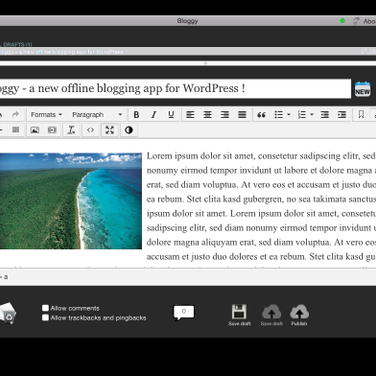Decrease indent of paragraph
This screenshot has width=376, height=376.
(325, 115)
